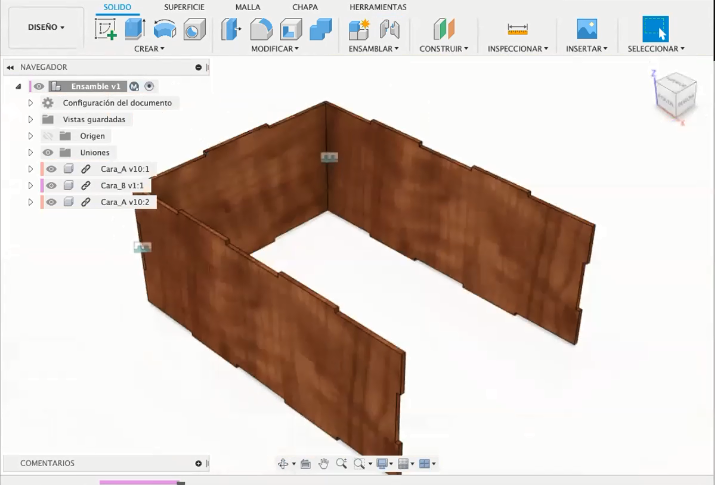Expand Configuración del documento node
This screenshot has height=485, width=715.
click(31, 103)
